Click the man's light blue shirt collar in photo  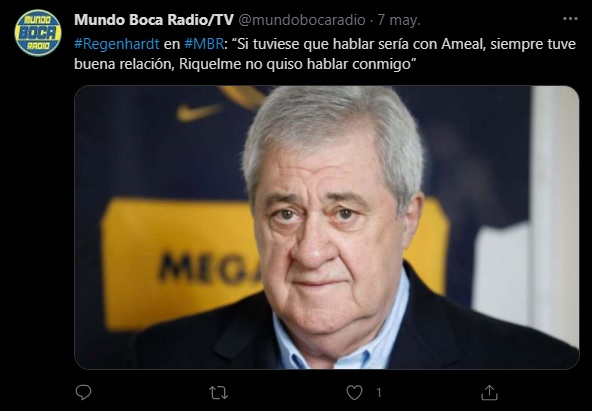pos(342,332)
